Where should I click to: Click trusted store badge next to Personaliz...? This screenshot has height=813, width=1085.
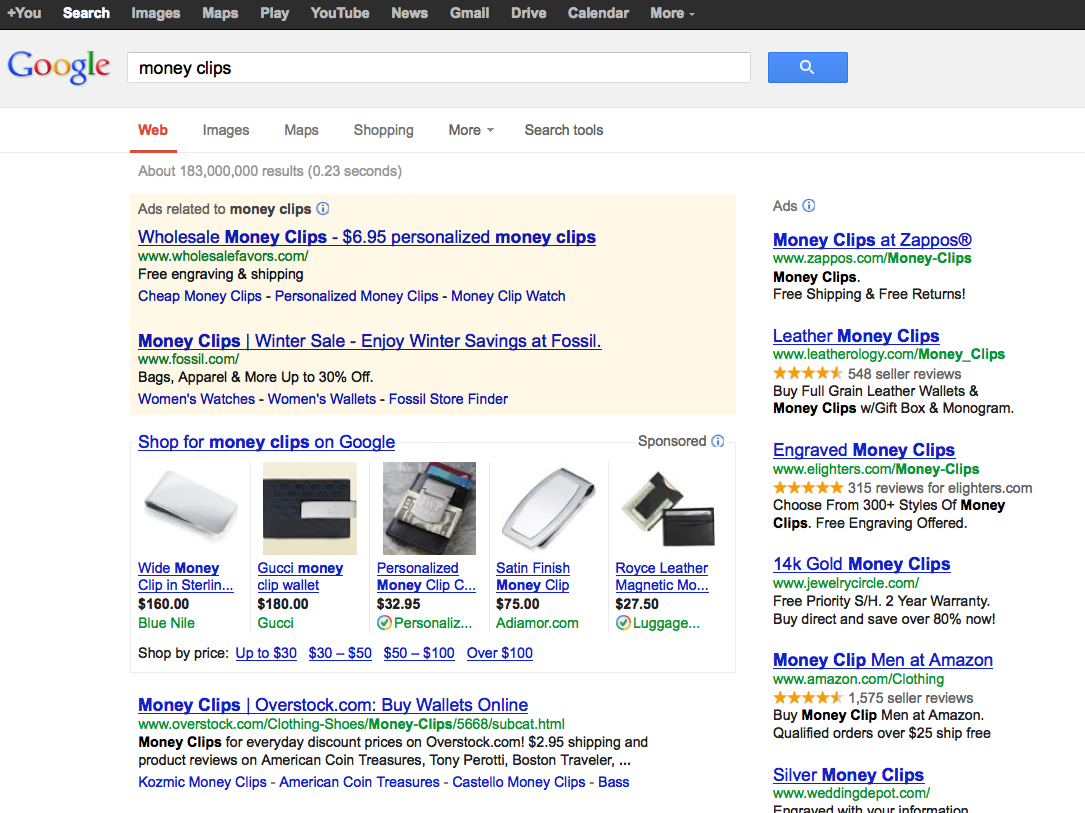(384, 623)
